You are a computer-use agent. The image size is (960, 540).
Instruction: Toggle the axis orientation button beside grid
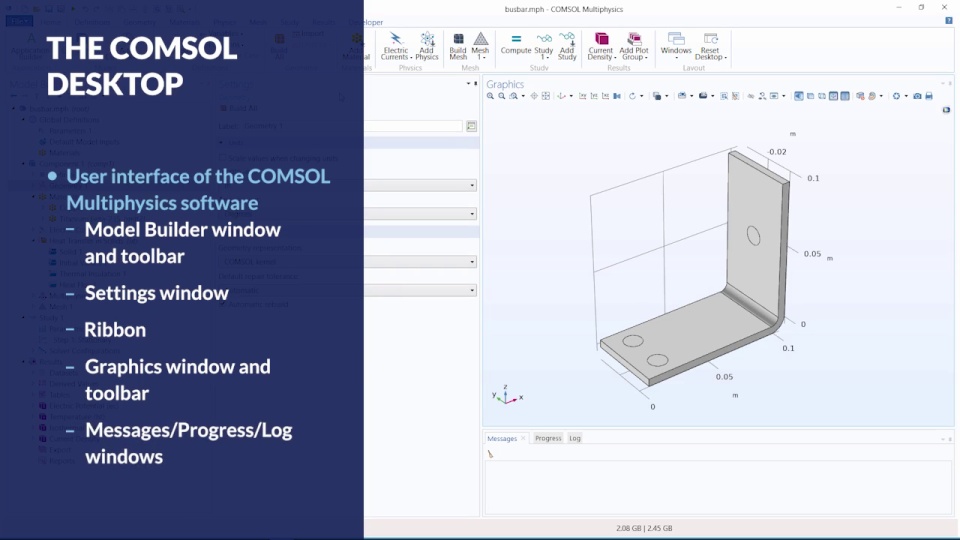click(x=846, y=96)
